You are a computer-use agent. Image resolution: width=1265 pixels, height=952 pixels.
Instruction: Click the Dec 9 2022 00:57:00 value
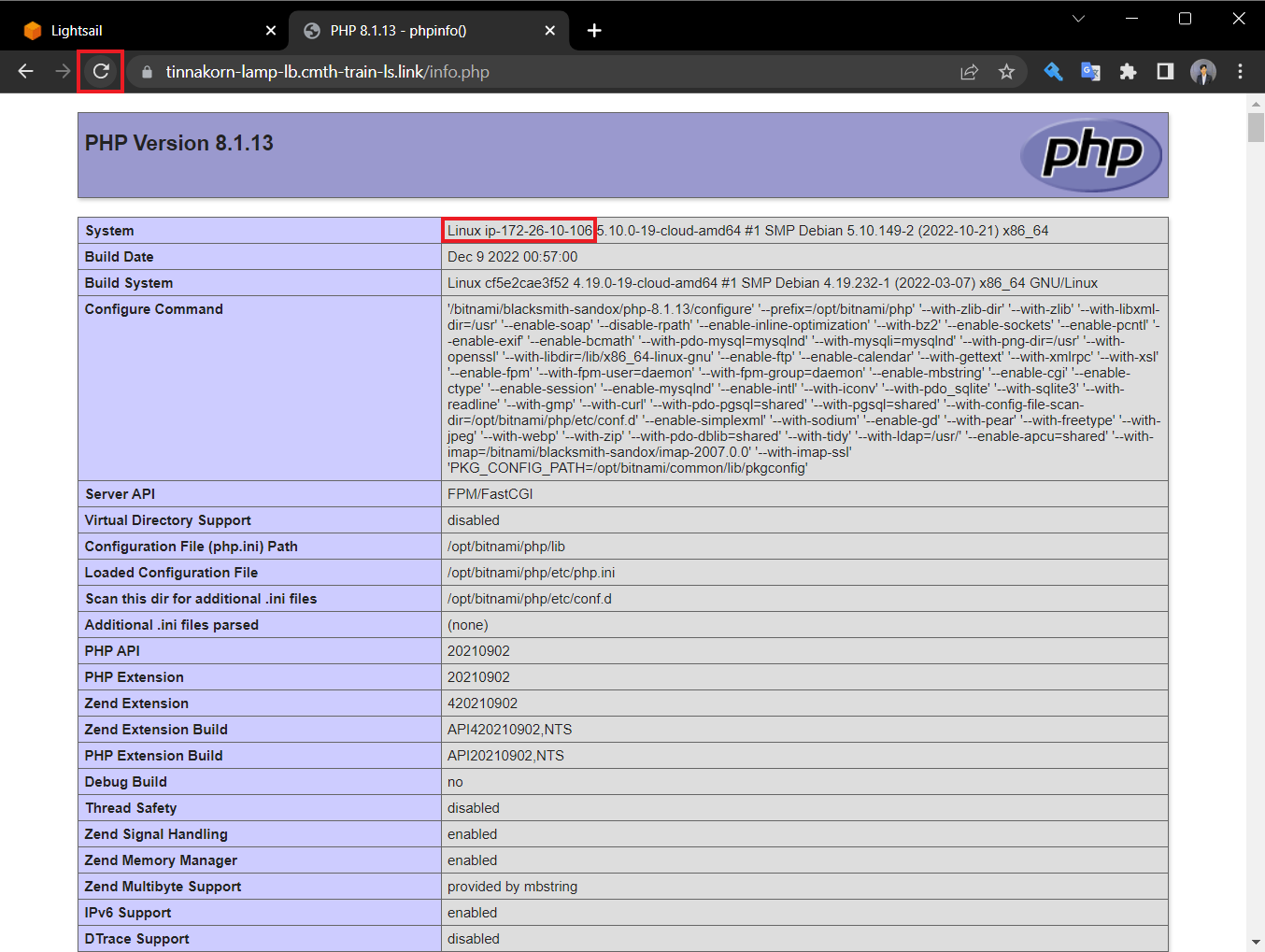click(513, 257)
